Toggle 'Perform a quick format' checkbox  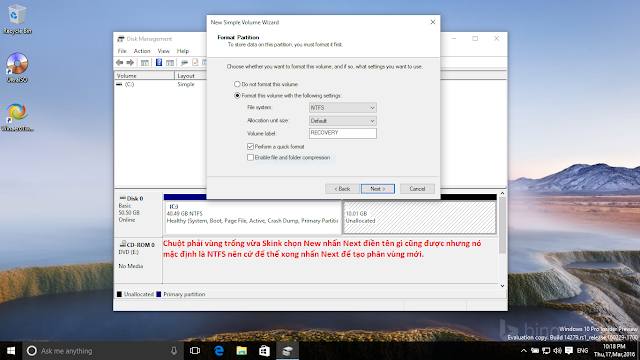coord(250,147)
